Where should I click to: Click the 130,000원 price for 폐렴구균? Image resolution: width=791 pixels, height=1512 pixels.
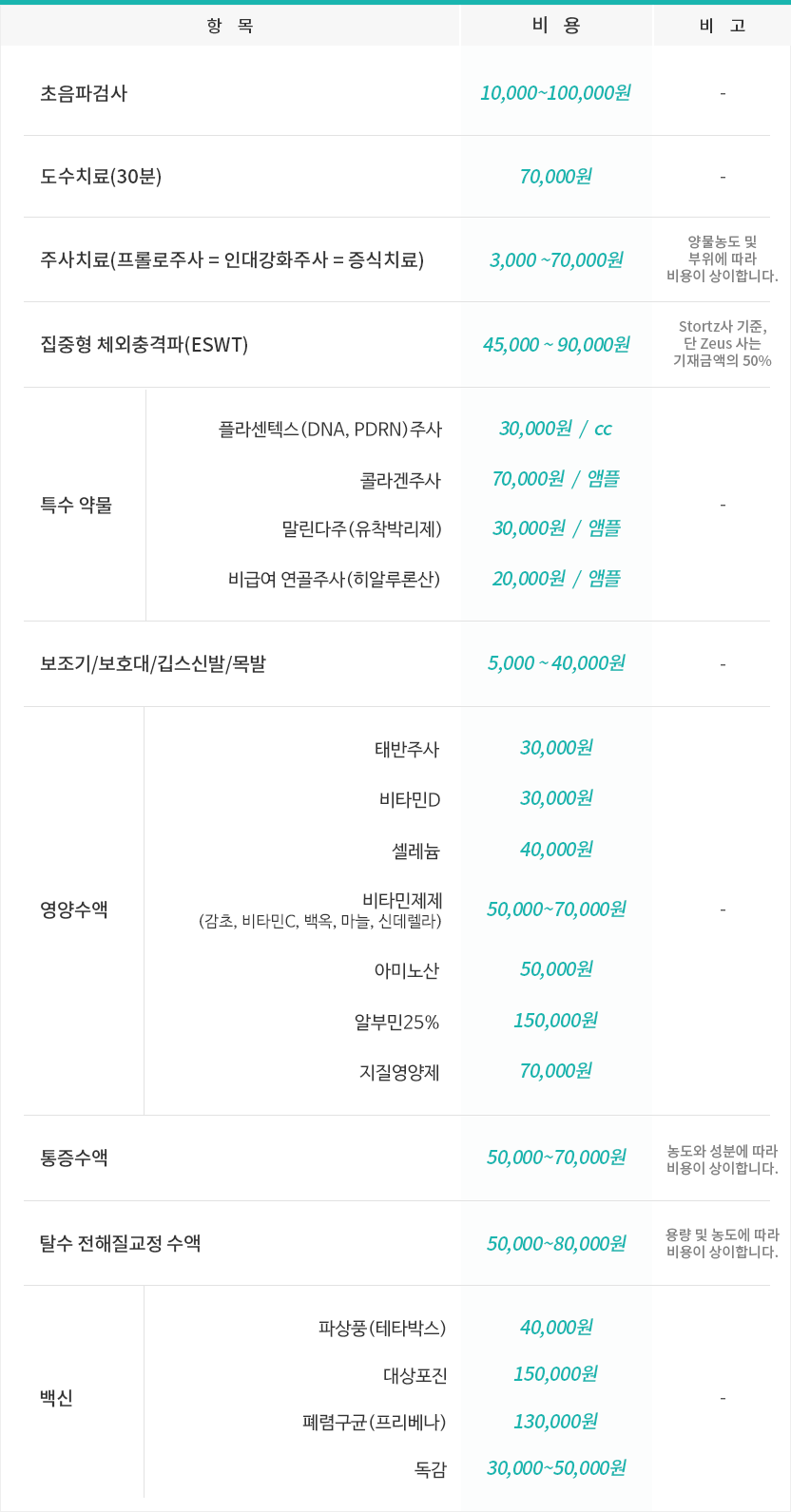click(555, 1422)
